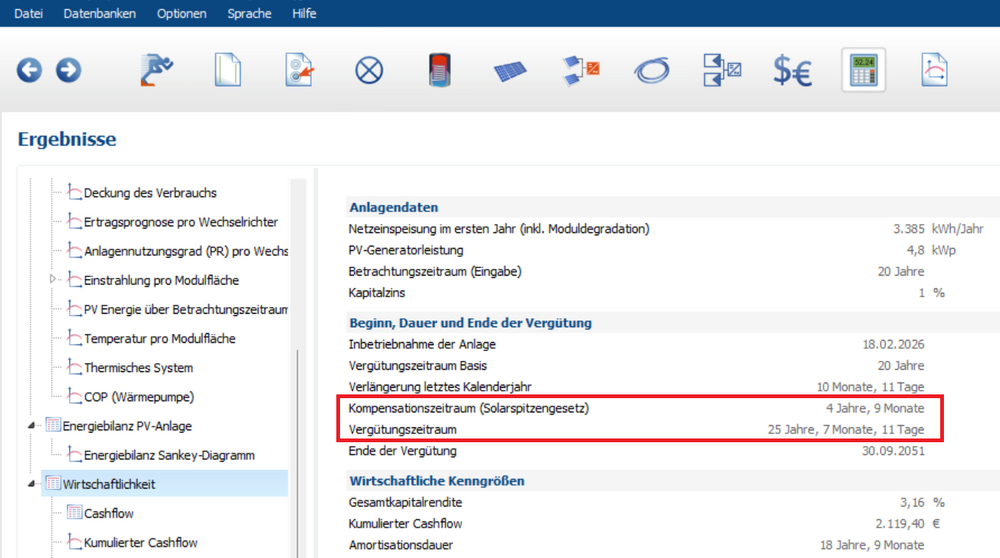This screenshot has height=558, width=1000.
Task: Click the coiled cable icon
Action: click(652, 71)
